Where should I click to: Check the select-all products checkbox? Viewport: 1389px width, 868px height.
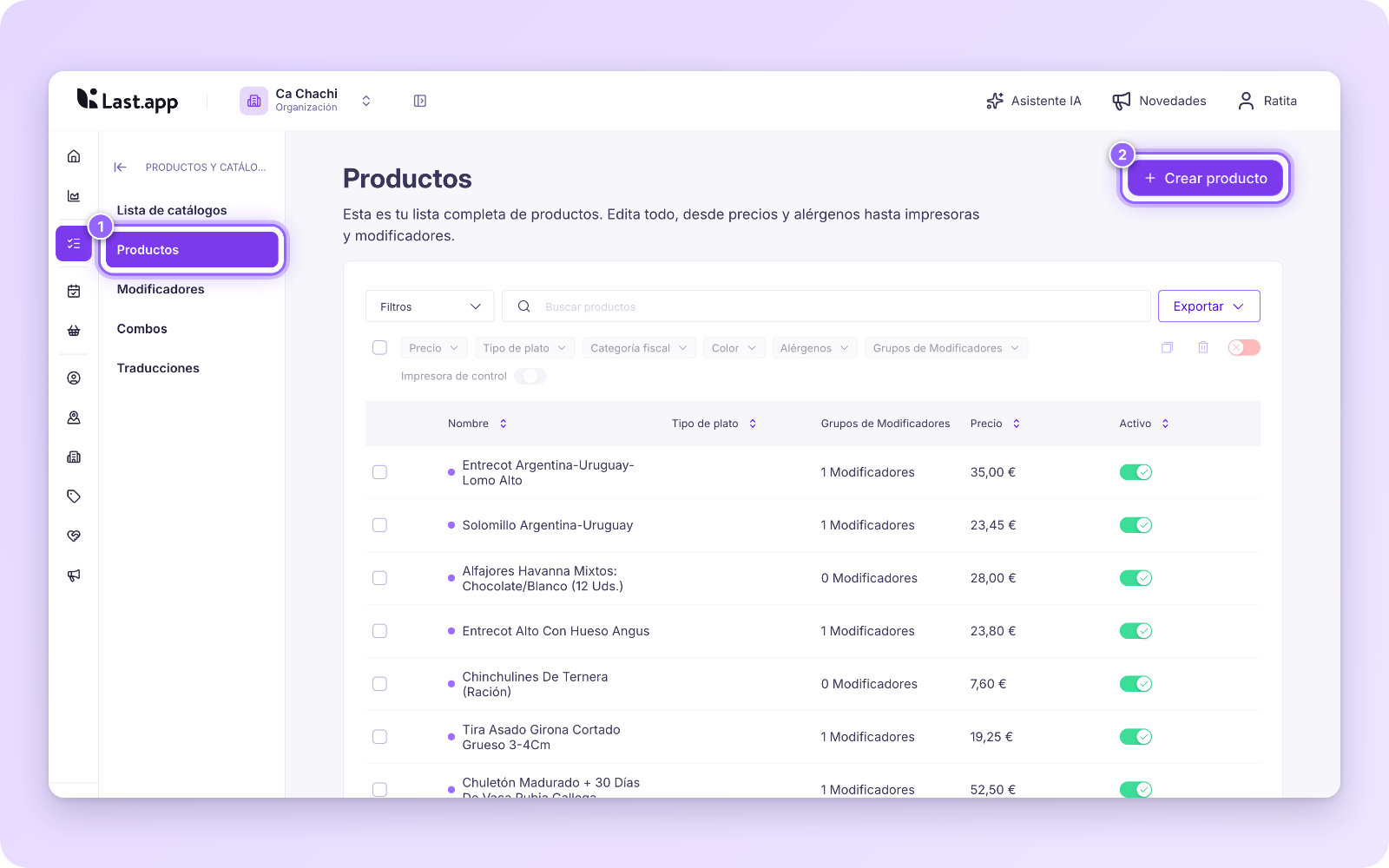click(x=379, y=347)
